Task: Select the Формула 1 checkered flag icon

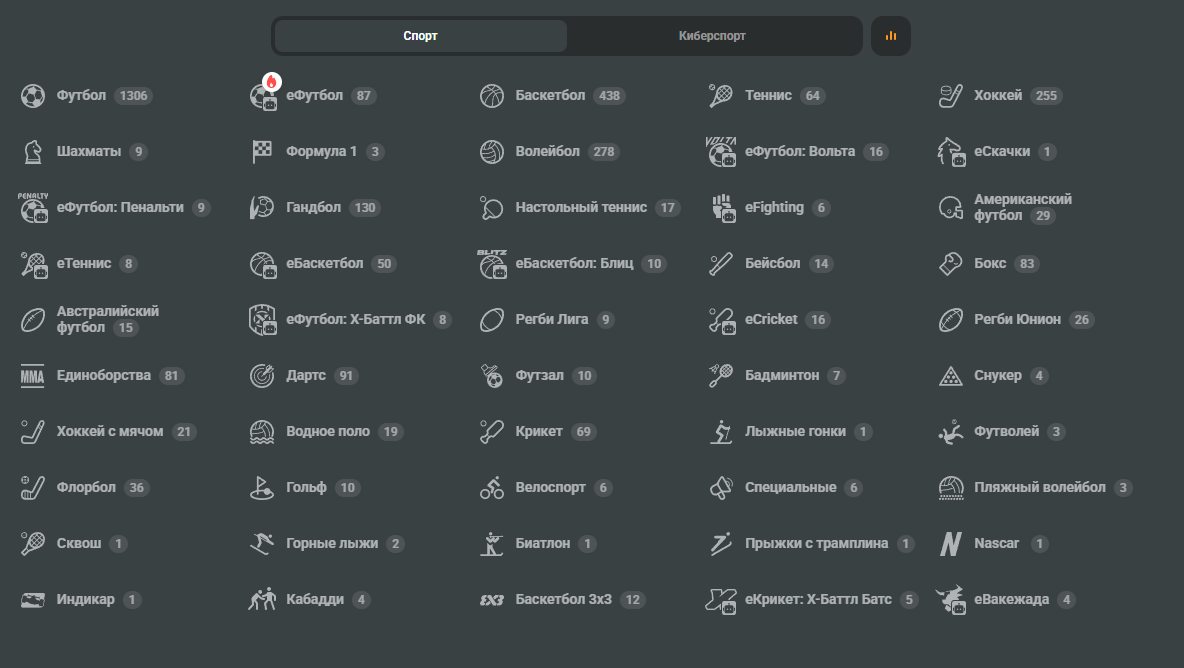Action: tap(261, 152)
